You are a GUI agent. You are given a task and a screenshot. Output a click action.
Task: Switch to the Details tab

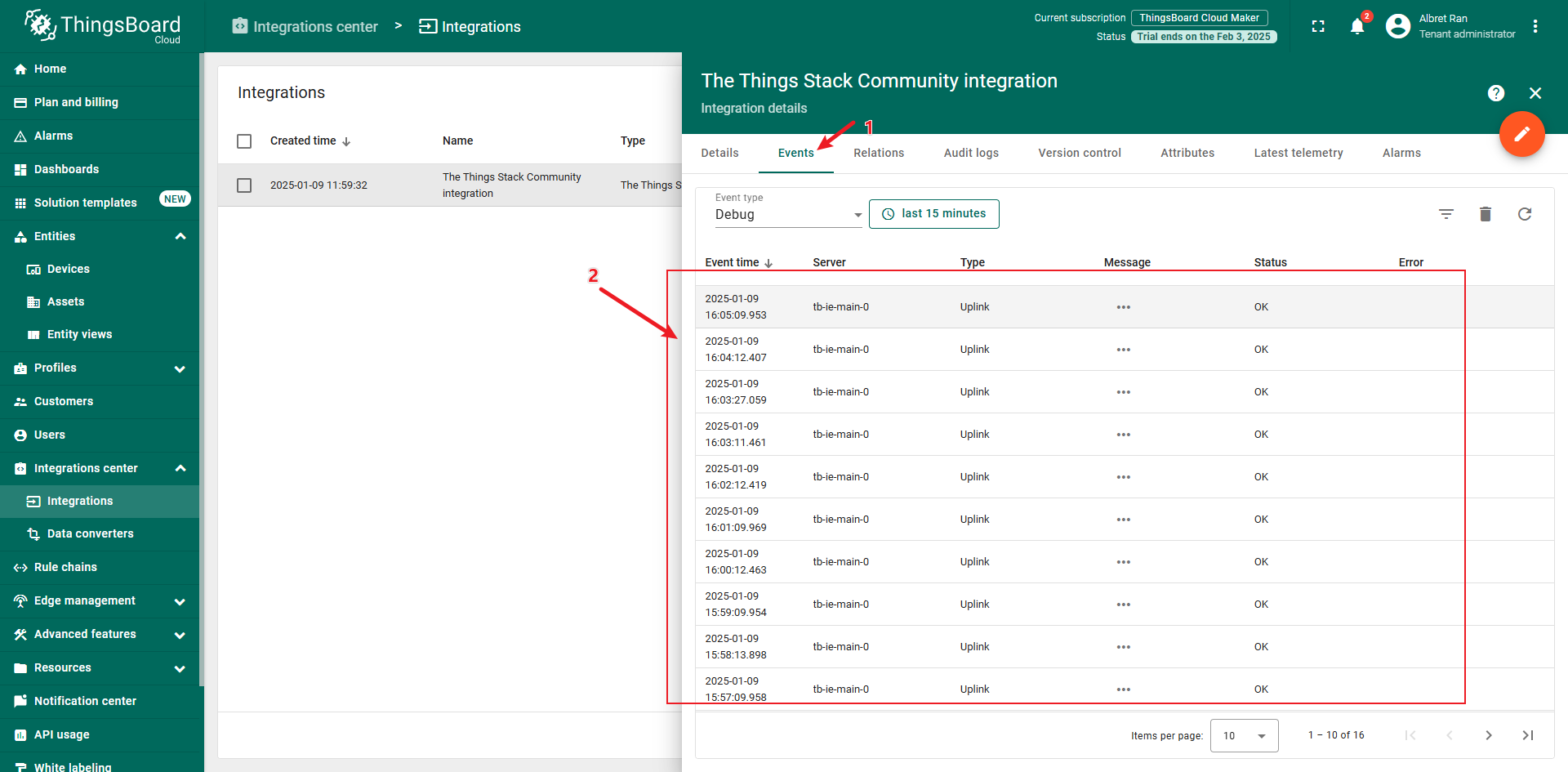[x=719, y=153]
